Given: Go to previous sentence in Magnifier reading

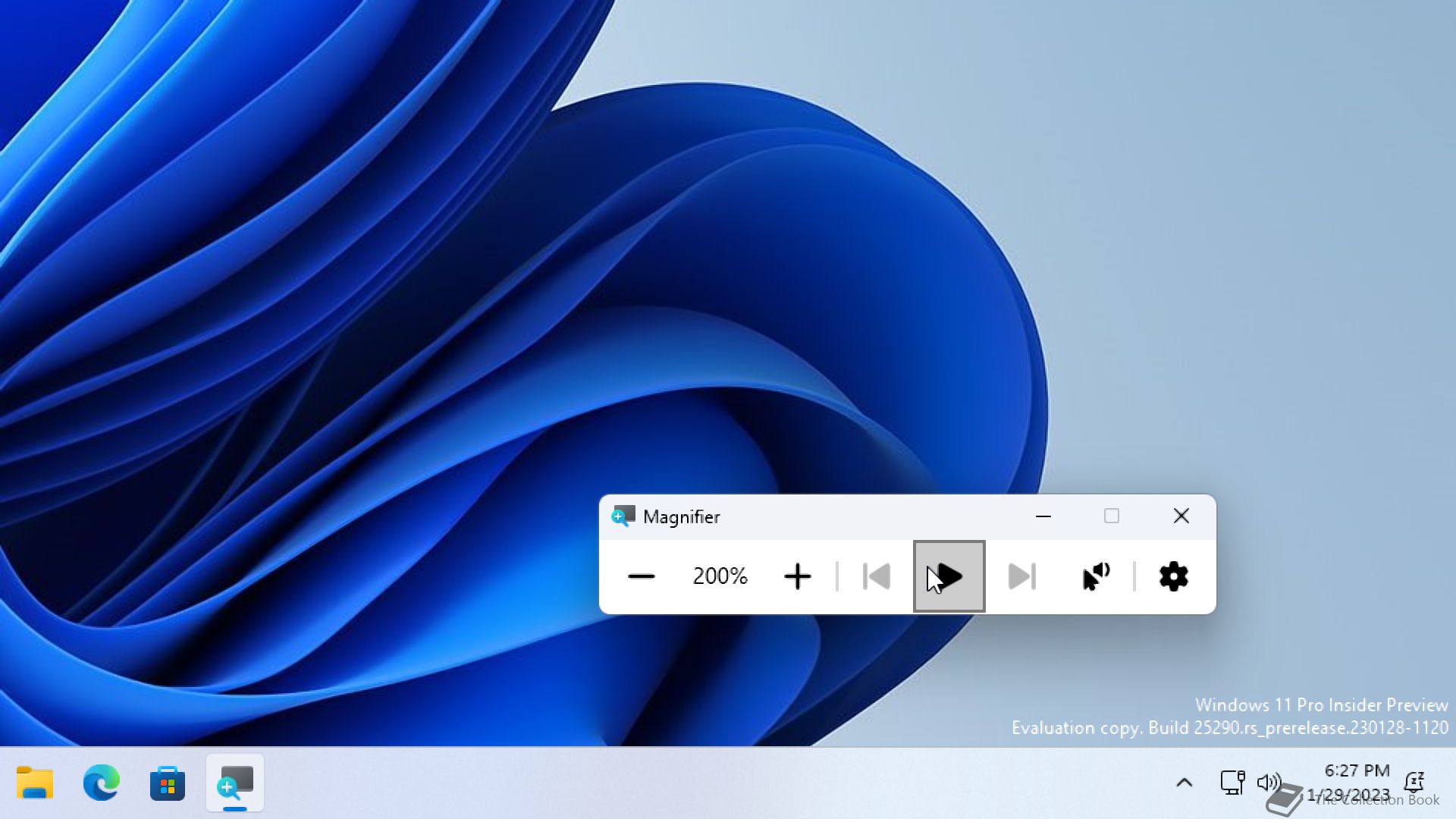Looking at the screenshot, I should click(x=877, y=576).
